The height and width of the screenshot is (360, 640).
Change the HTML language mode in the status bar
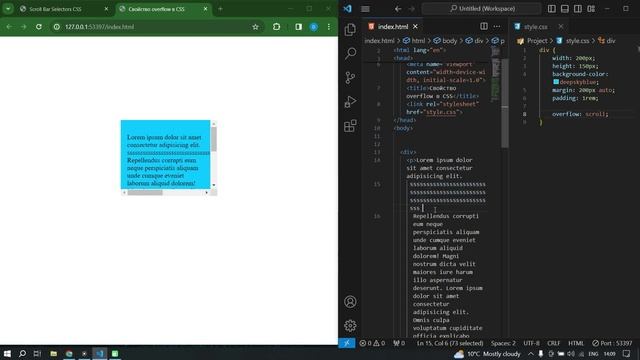(x=576, y=343)
